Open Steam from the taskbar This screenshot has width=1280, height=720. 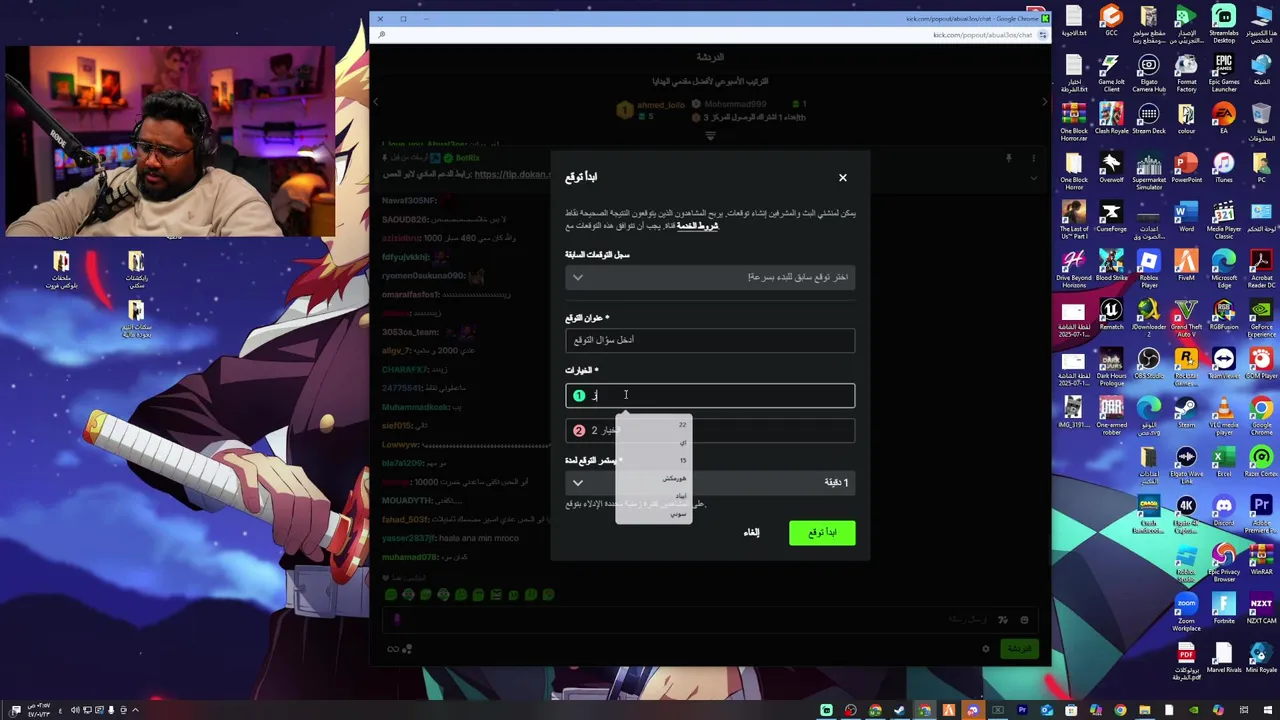tap(899, 710)
